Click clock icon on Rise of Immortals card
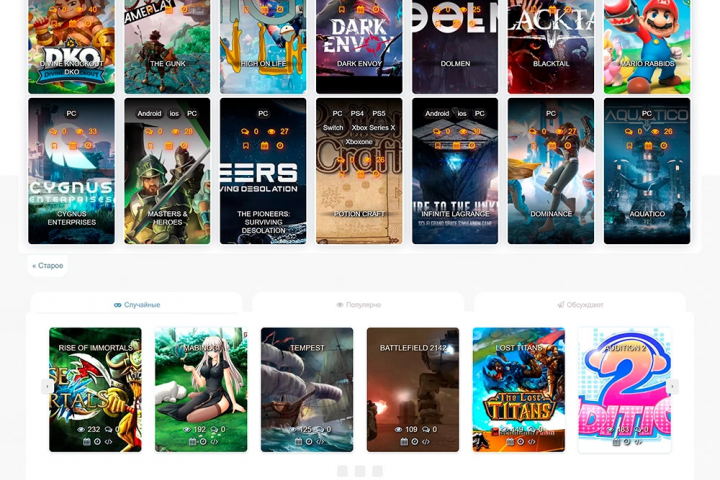Image resolution: width=720 pixels, height=480 pixels. coord(97,442)
